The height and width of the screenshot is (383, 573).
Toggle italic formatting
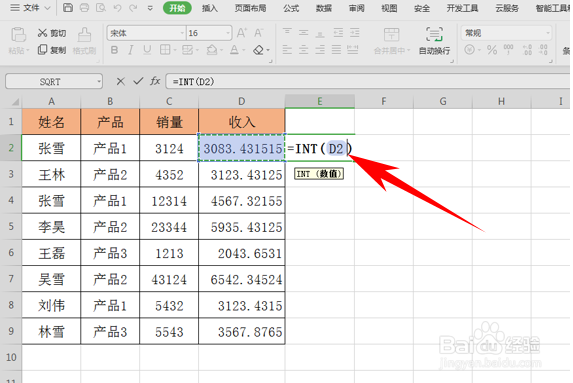pyautogui.click(x=131, y=50)
